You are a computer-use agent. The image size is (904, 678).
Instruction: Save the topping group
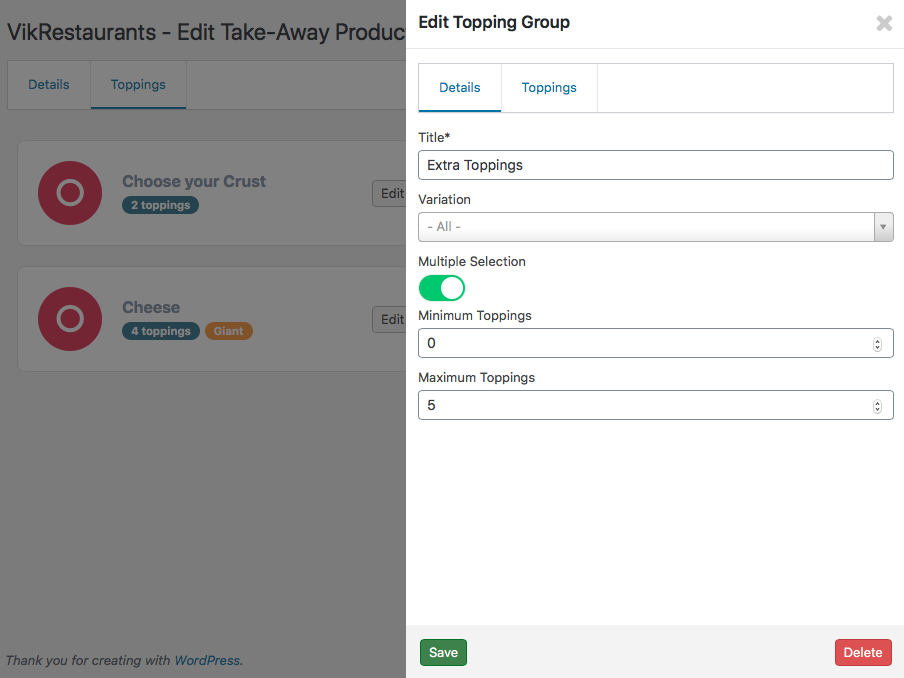pyautogui.click(x=443, y=652)
